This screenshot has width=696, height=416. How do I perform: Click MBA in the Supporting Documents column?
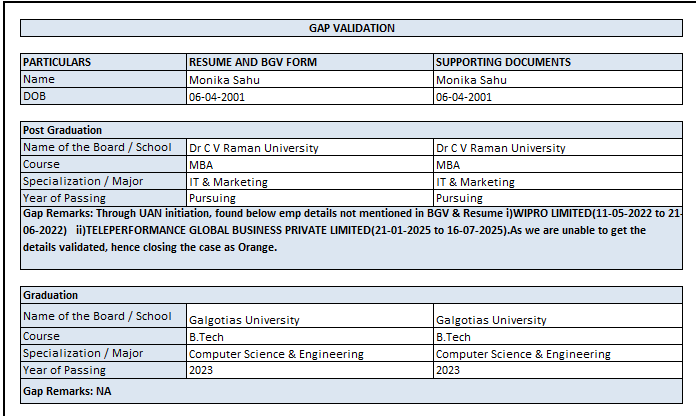pyautogui.click(x=449, y=165)
